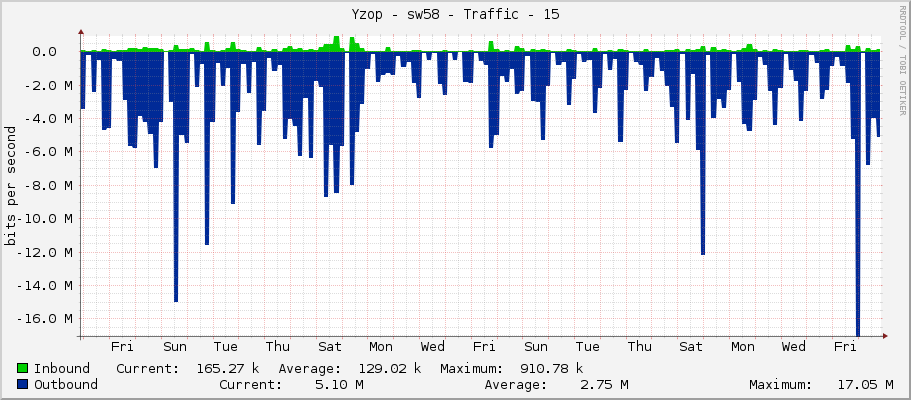
Task: Click the green Inbound legend swatch
Action: pyautogui.click(x=23, y=369)
